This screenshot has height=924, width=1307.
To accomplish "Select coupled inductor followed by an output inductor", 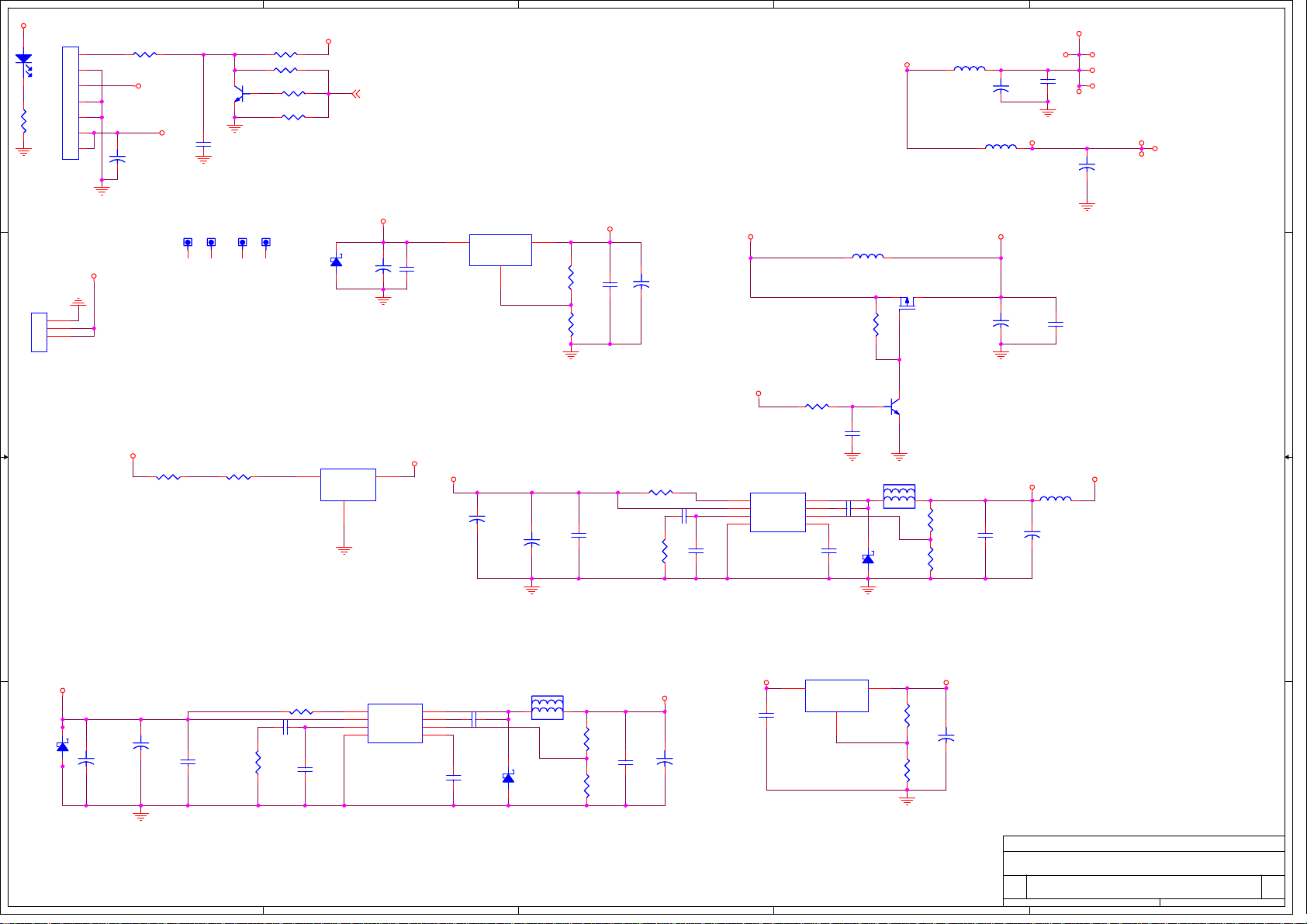I will pos(899,497).
